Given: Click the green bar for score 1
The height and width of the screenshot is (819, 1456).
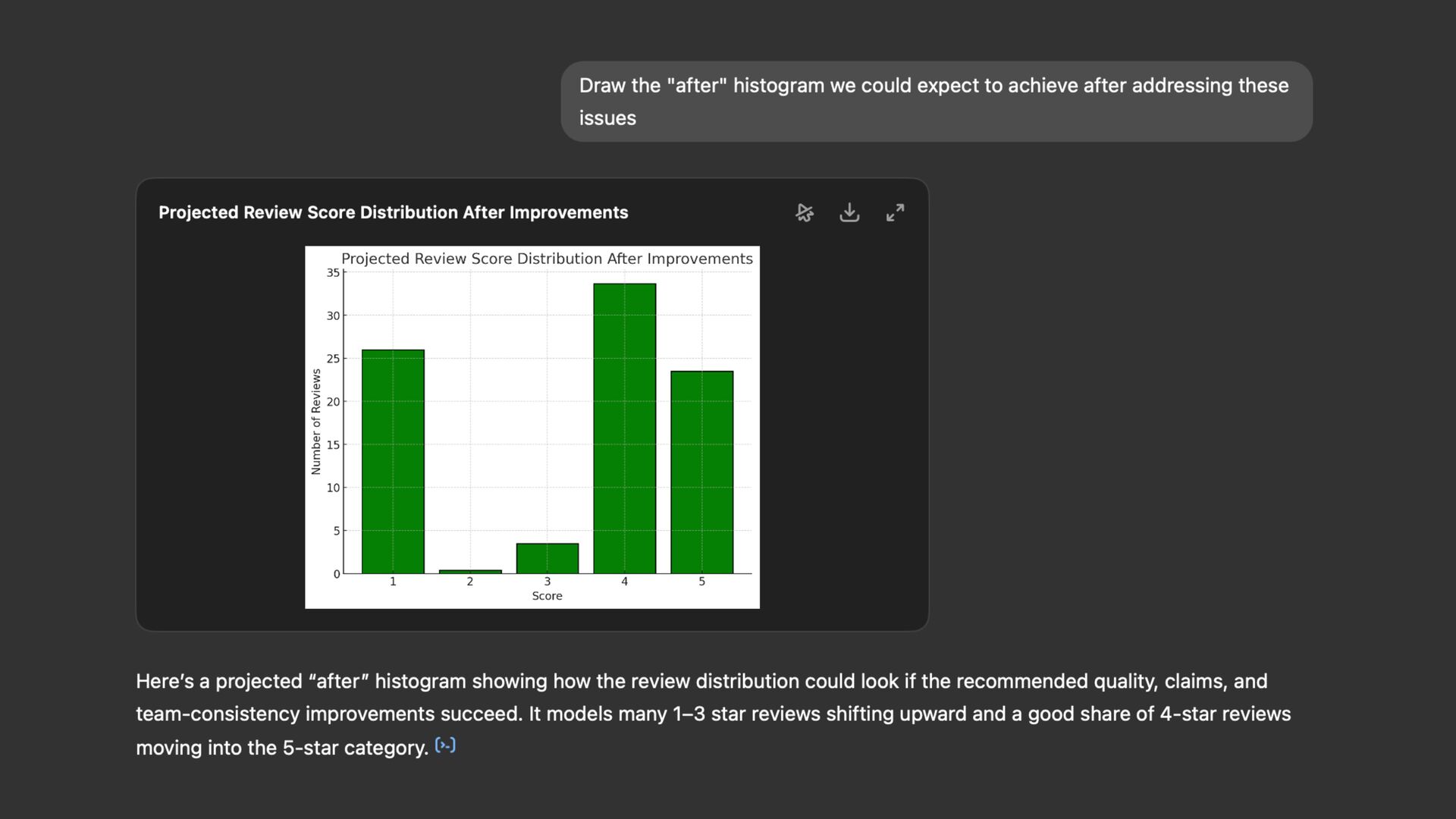Looking at the screenshot, I should 393,463.
